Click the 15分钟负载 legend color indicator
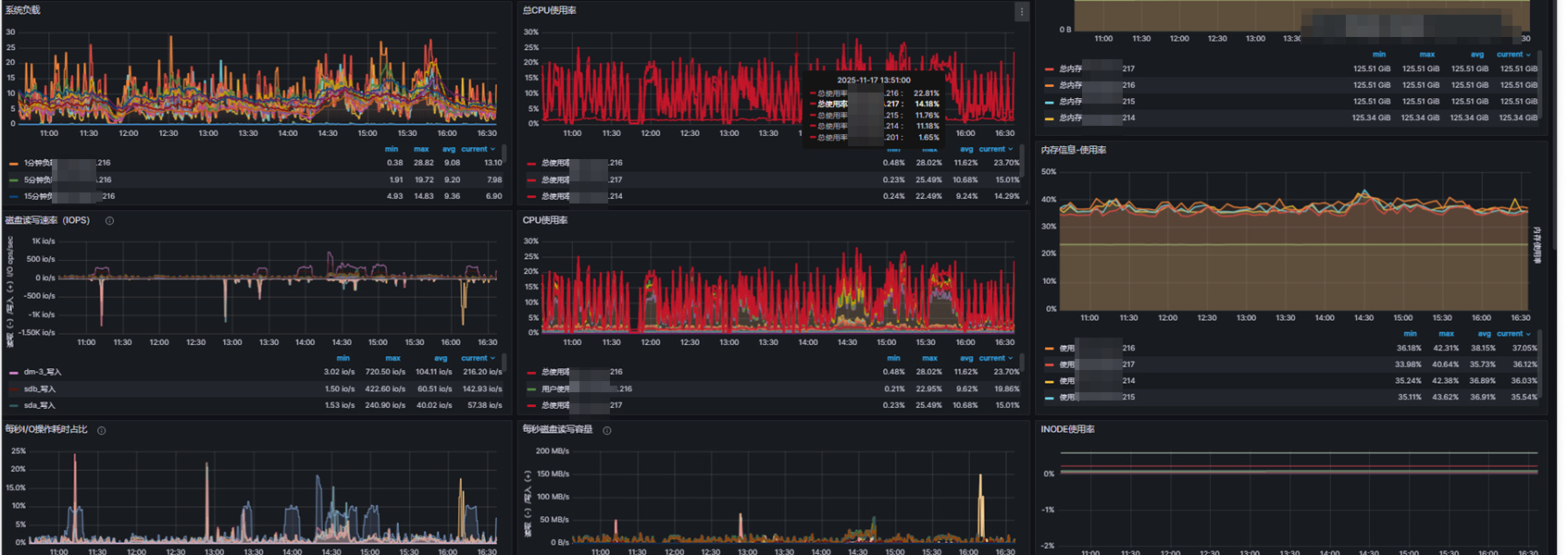Image resolution: width=1568 pixels, height=555 pixels. coord(14,197)
